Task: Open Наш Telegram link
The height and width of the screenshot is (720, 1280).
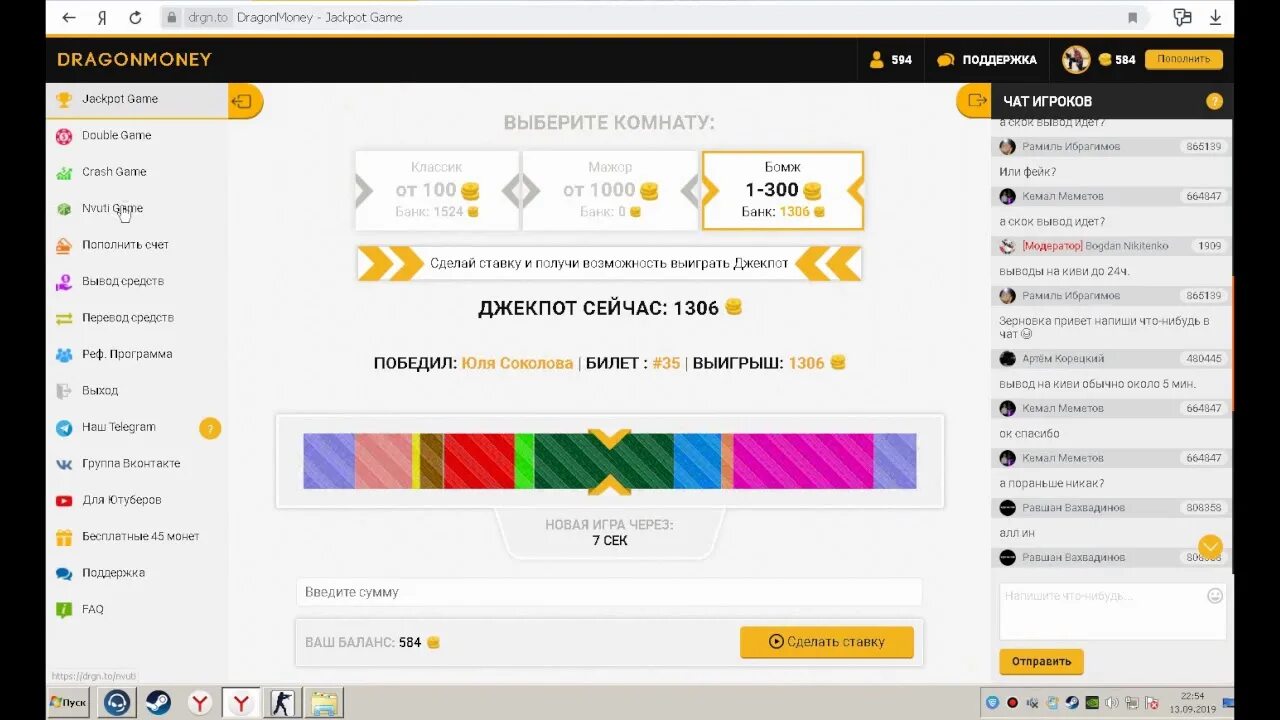Action: click(x=118, y=427)
